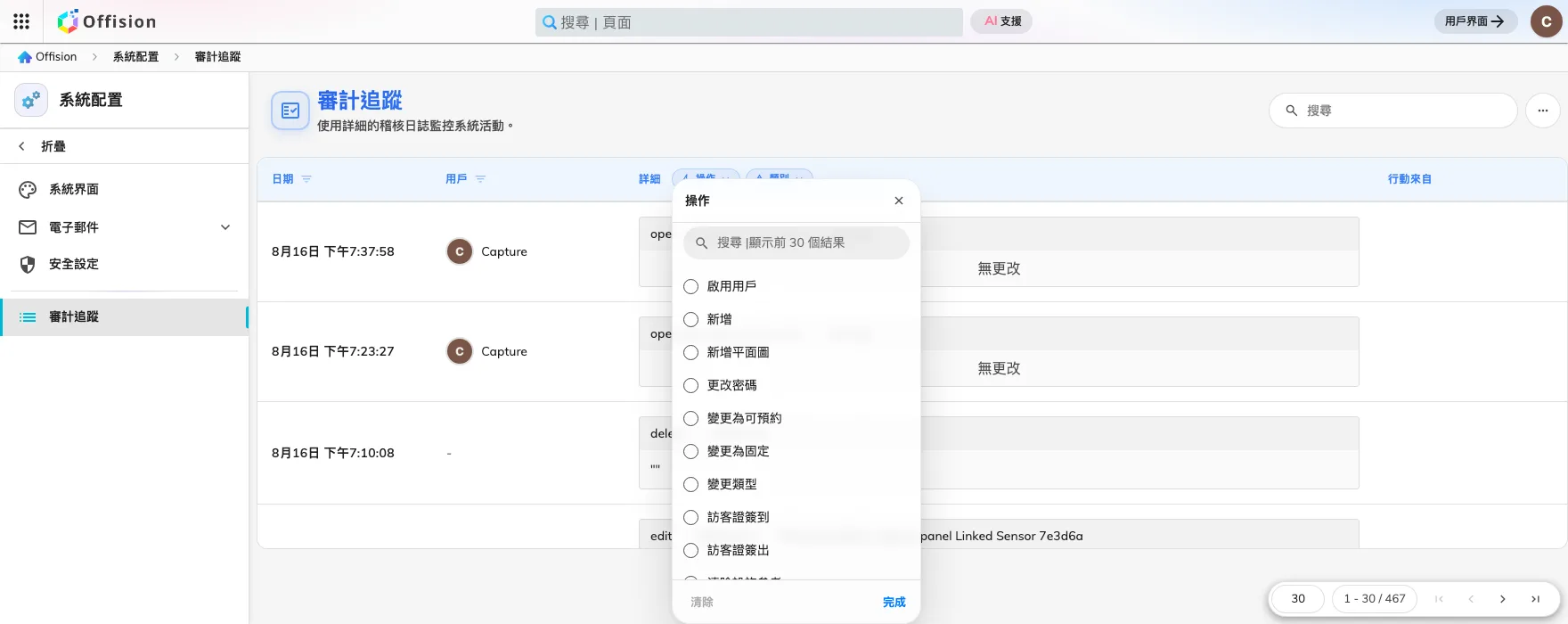1568x624 pixels.
Task: Focus the 搜尋 field in 操作 popup
Action: point(796,242)
